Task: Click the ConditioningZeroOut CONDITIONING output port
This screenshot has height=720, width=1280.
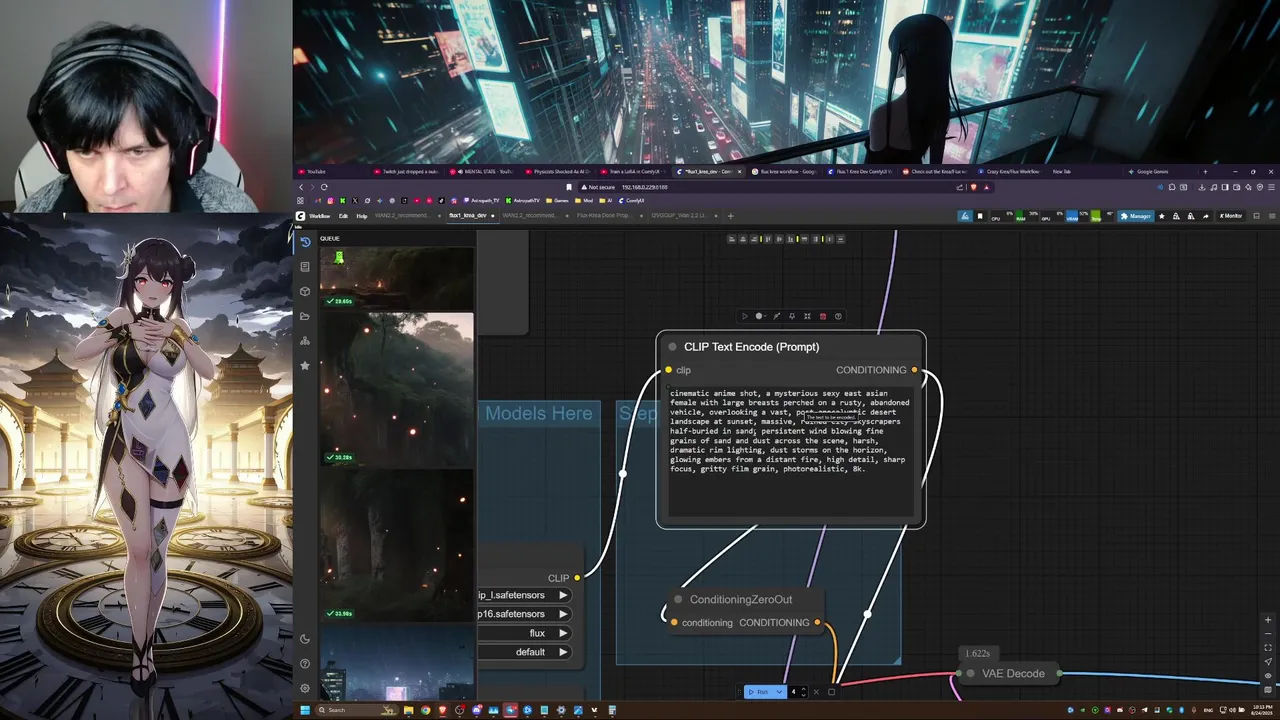Action: (817, 622)
